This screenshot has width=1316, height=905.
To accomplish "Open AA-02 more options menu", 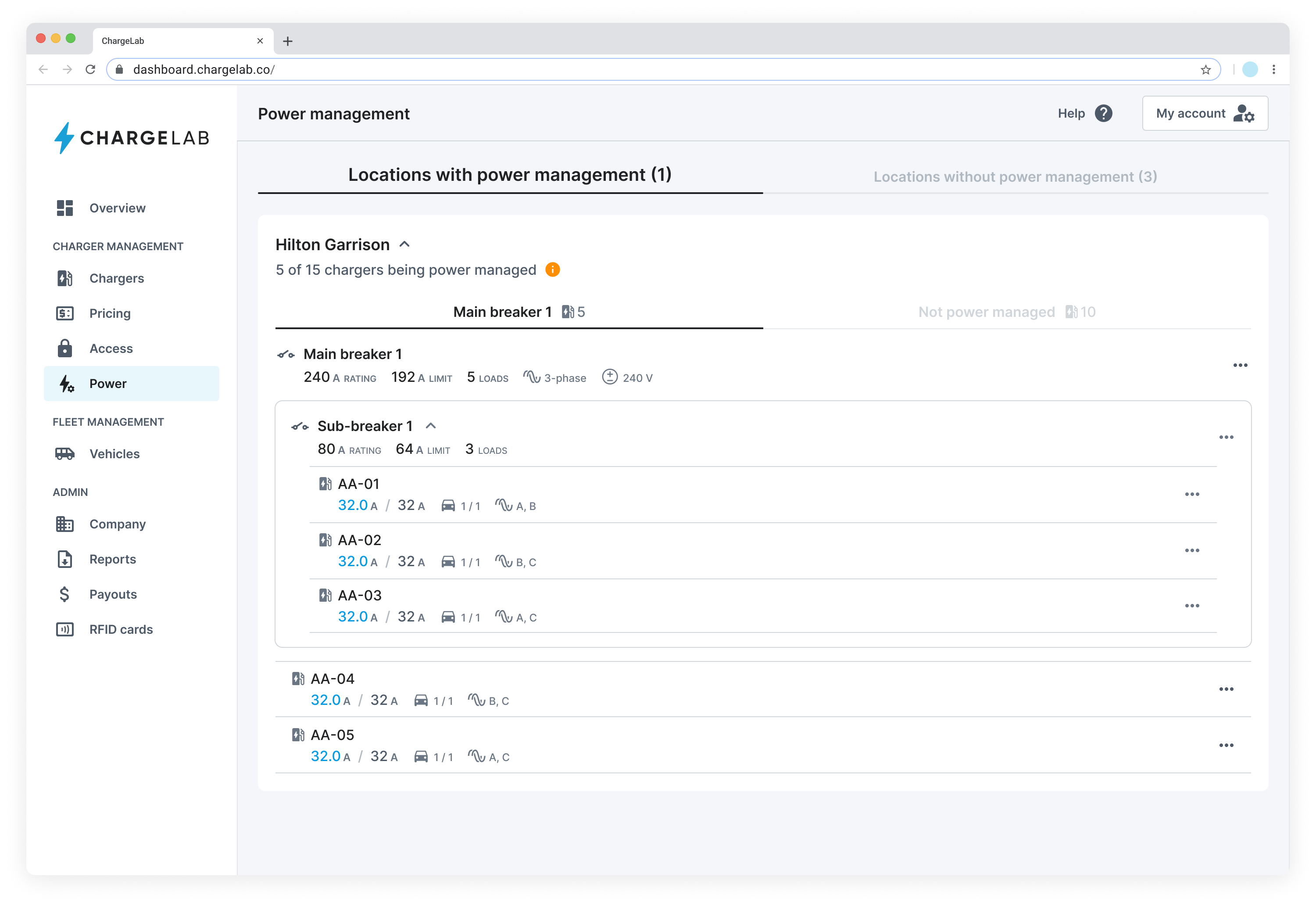I will [1192, 551].
